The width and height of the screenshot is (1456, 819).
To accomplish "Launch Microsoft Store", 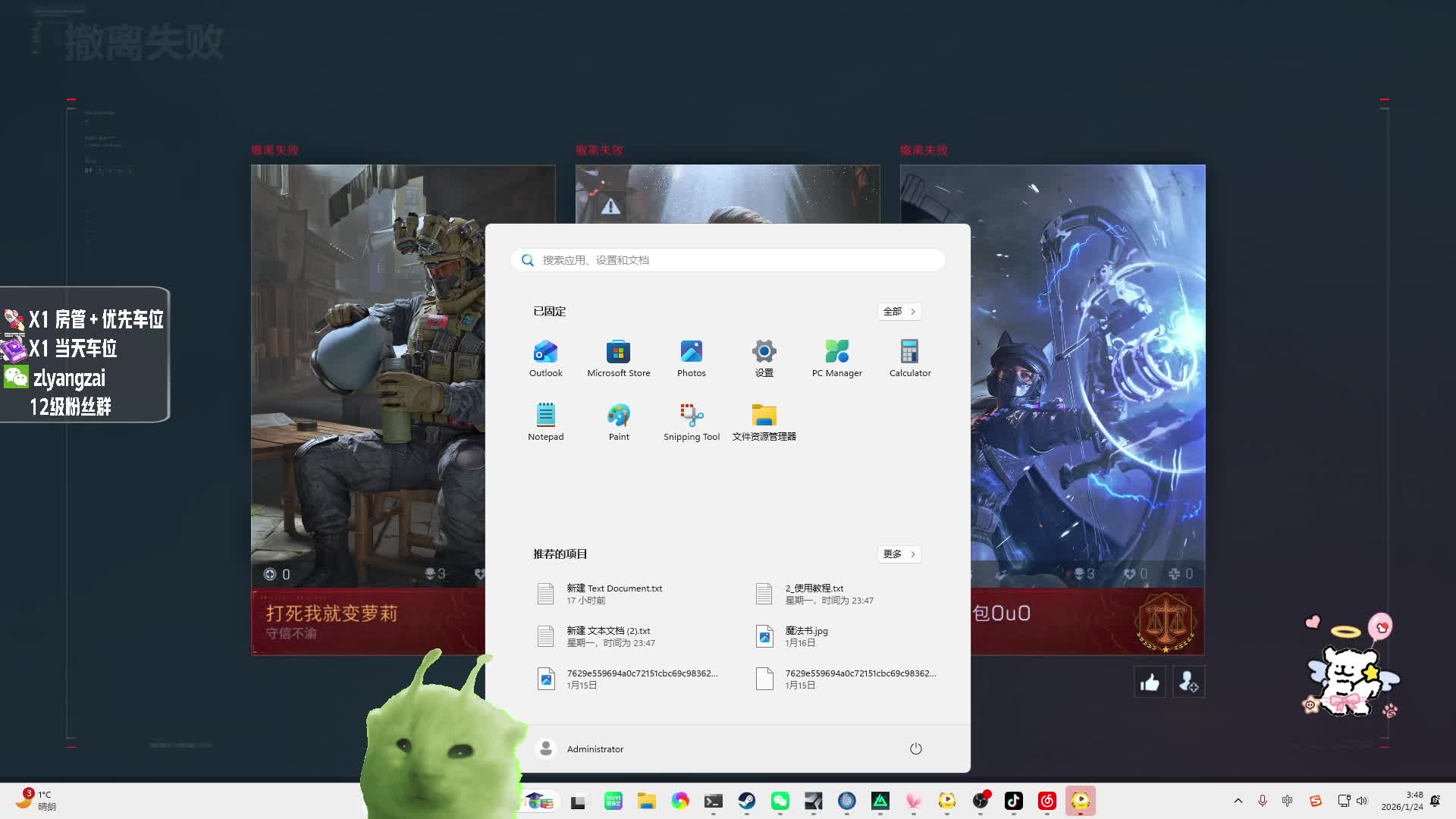I will coord(618,358).
